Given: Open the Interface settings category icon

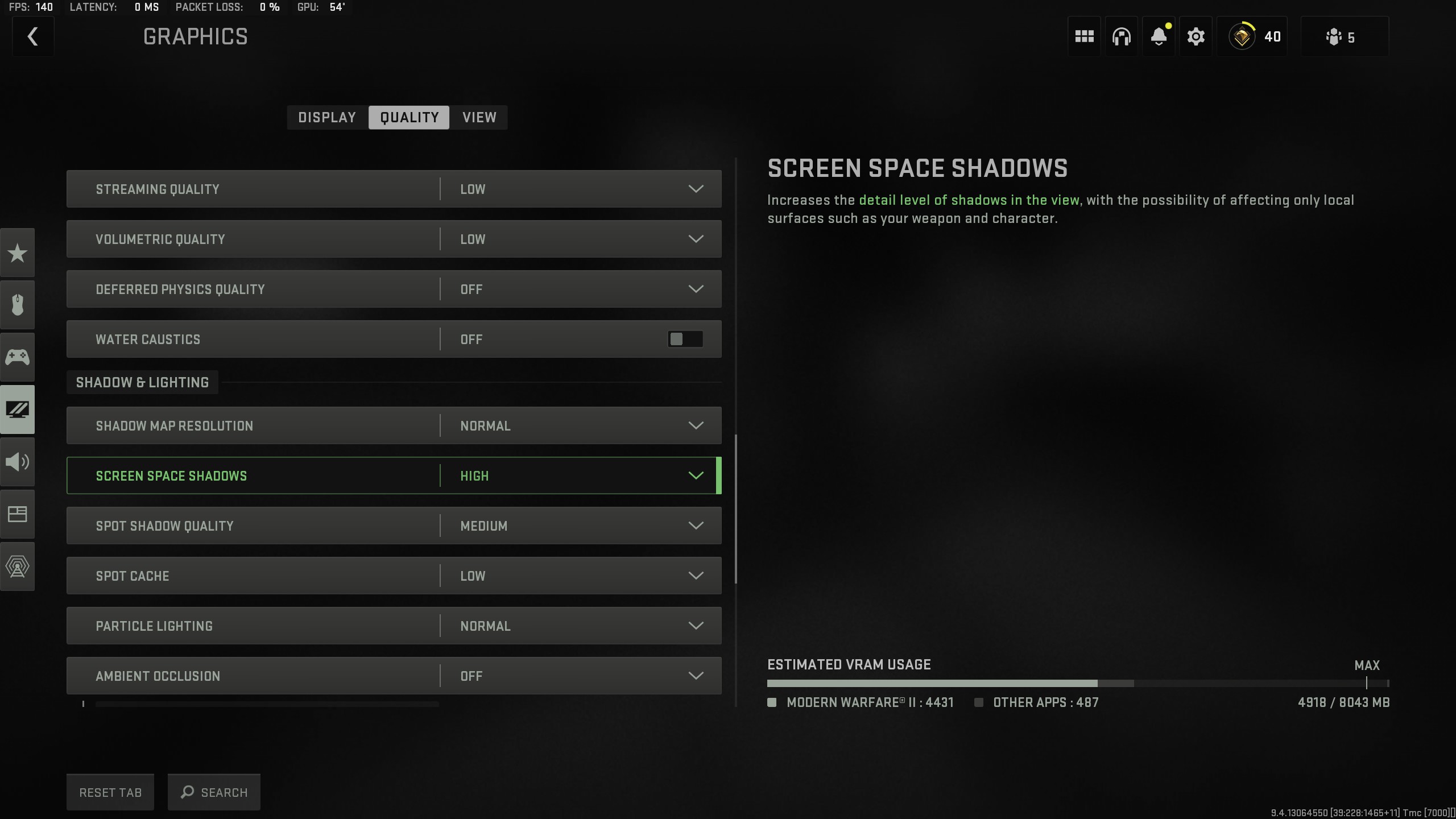Looking at the screenshot, I should pyautogui.click(x=18, y=514).
